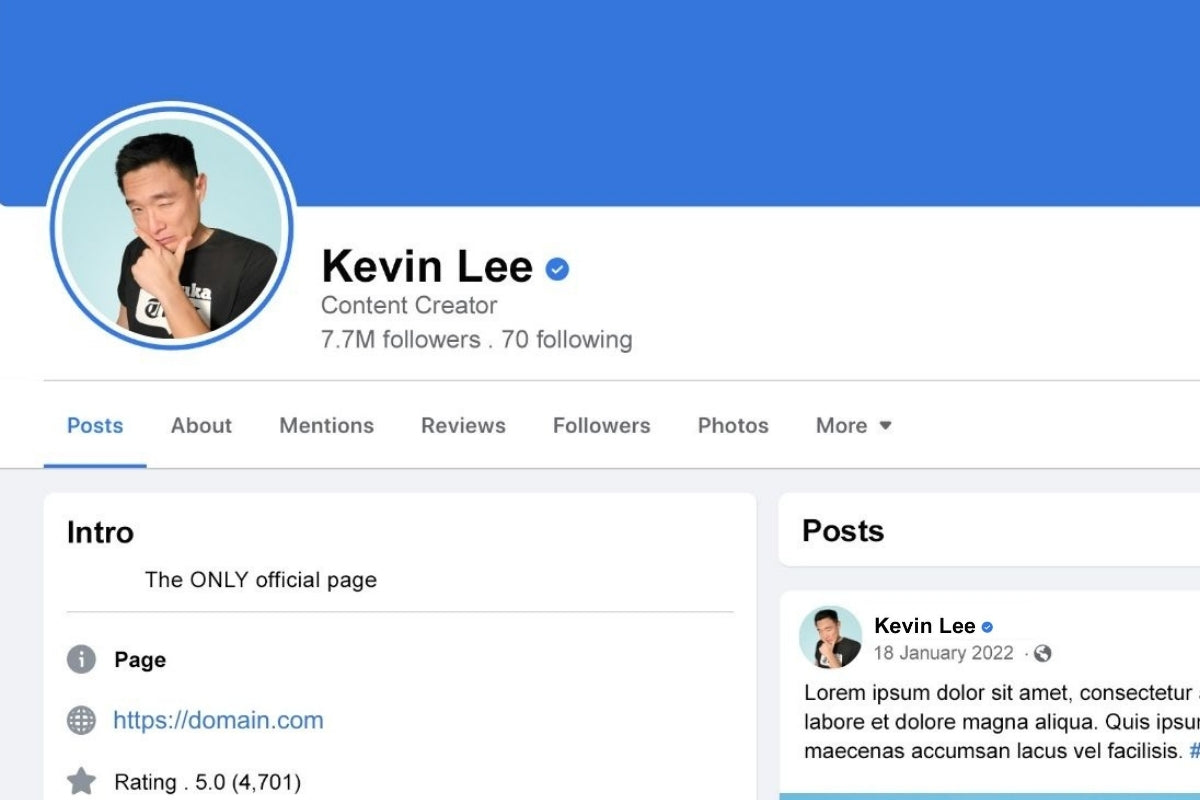Select the Reviews tab
This screenshot has width=1200, height=800.
[x=463, y=425]
